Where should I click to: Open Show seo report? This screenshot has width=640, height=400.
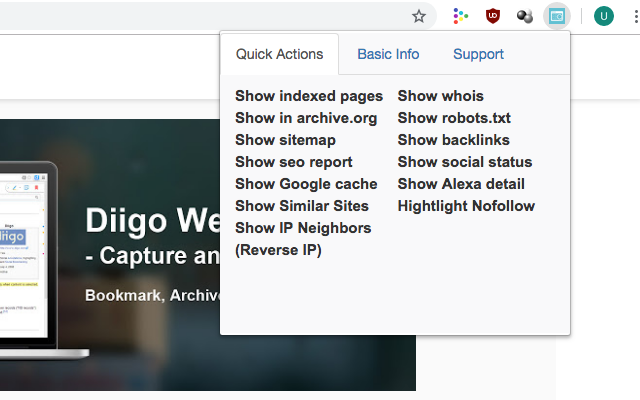pos(293,162)
